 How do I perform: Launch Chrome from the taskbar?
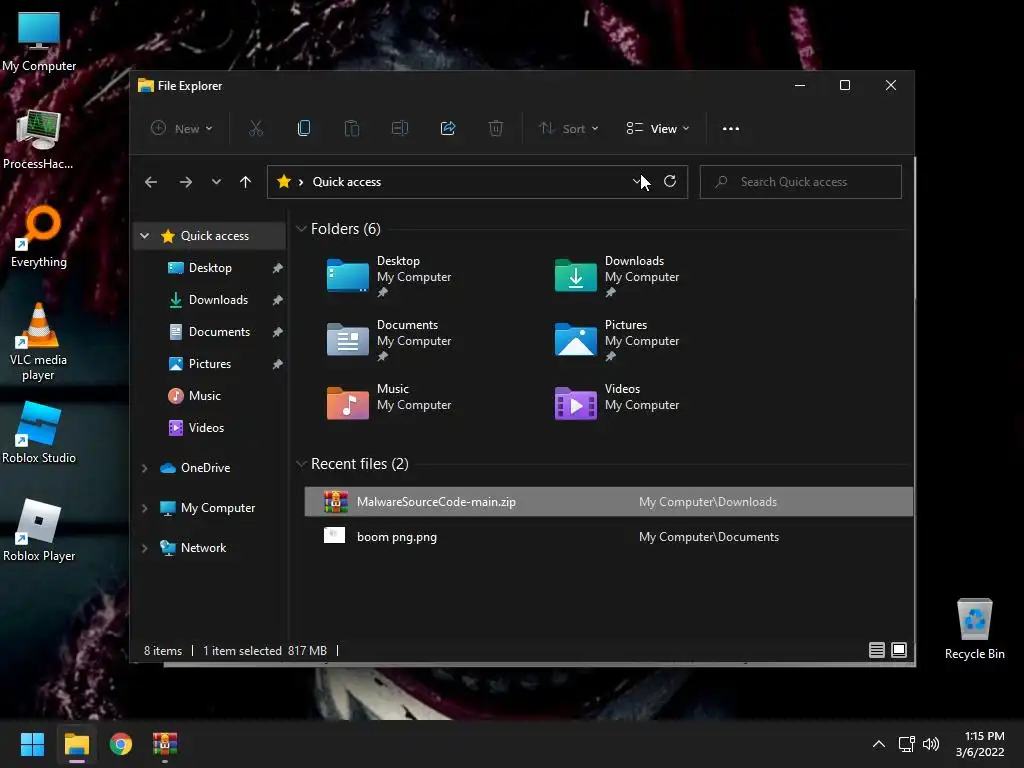(121, 744)
